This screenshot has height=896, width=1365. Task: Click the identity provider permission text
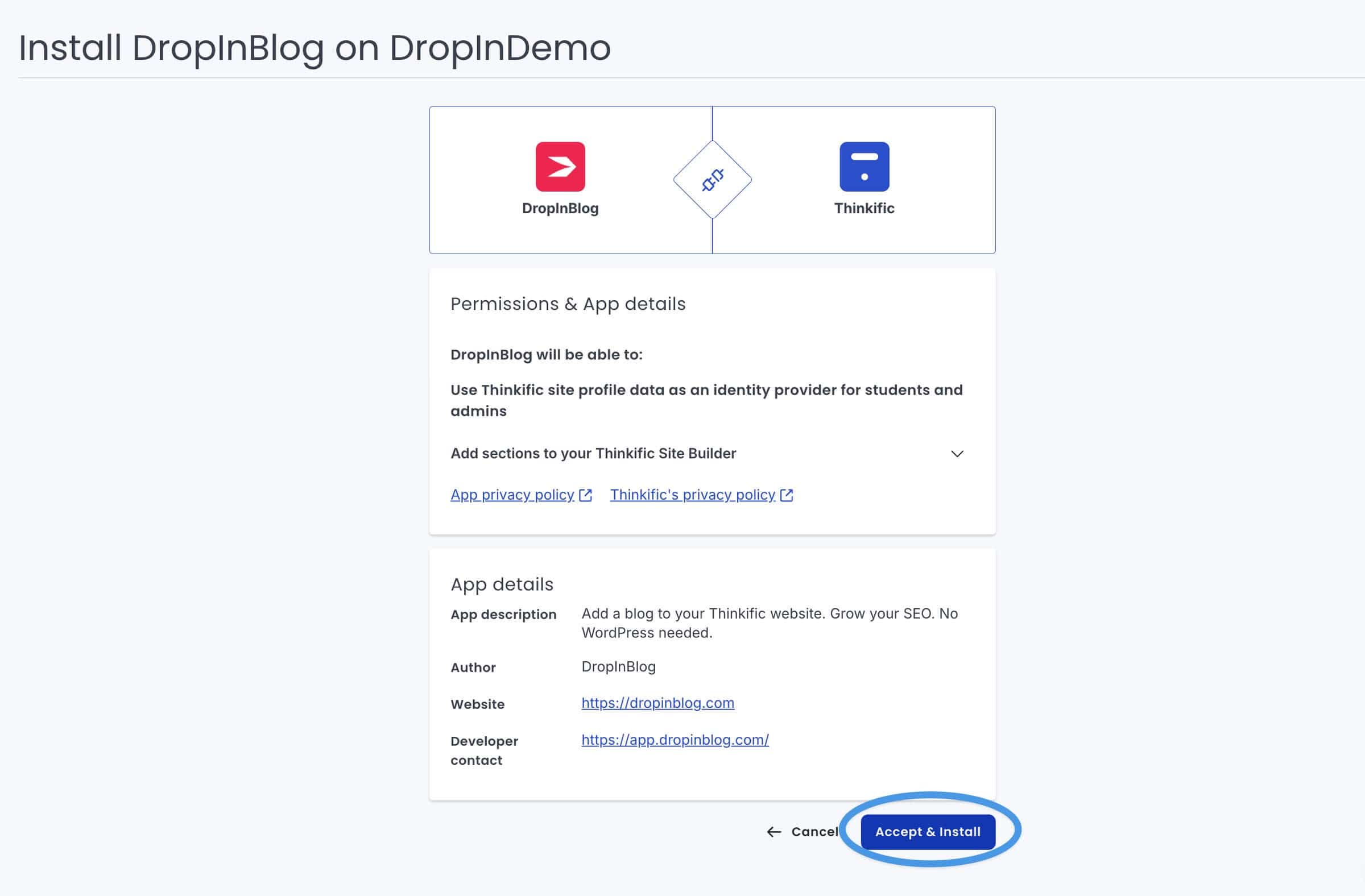pyautogui.click(x=706, y=400)
